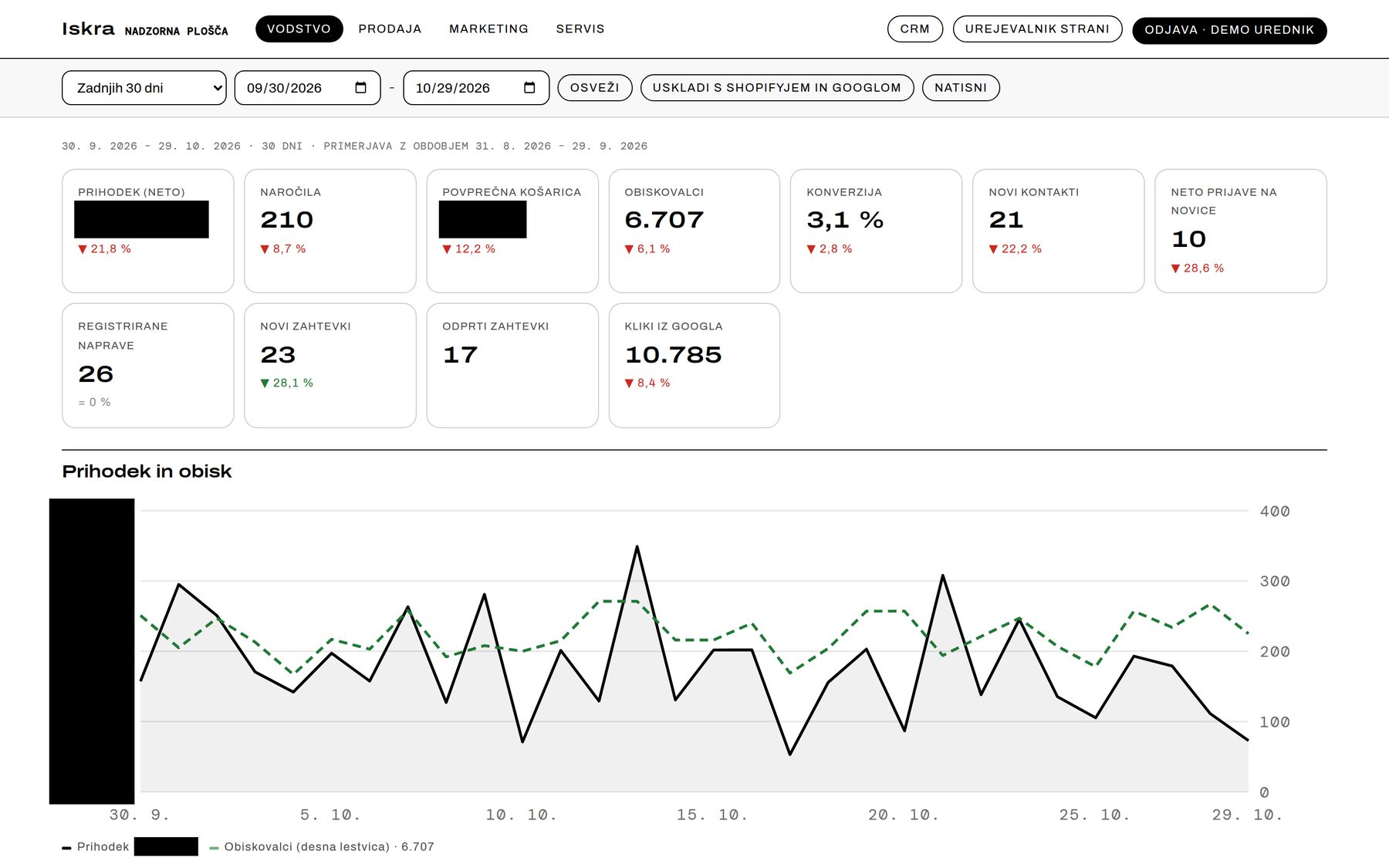Click the Konverzija value 3,1 %

pyautogui.click(x=845, y=220)
